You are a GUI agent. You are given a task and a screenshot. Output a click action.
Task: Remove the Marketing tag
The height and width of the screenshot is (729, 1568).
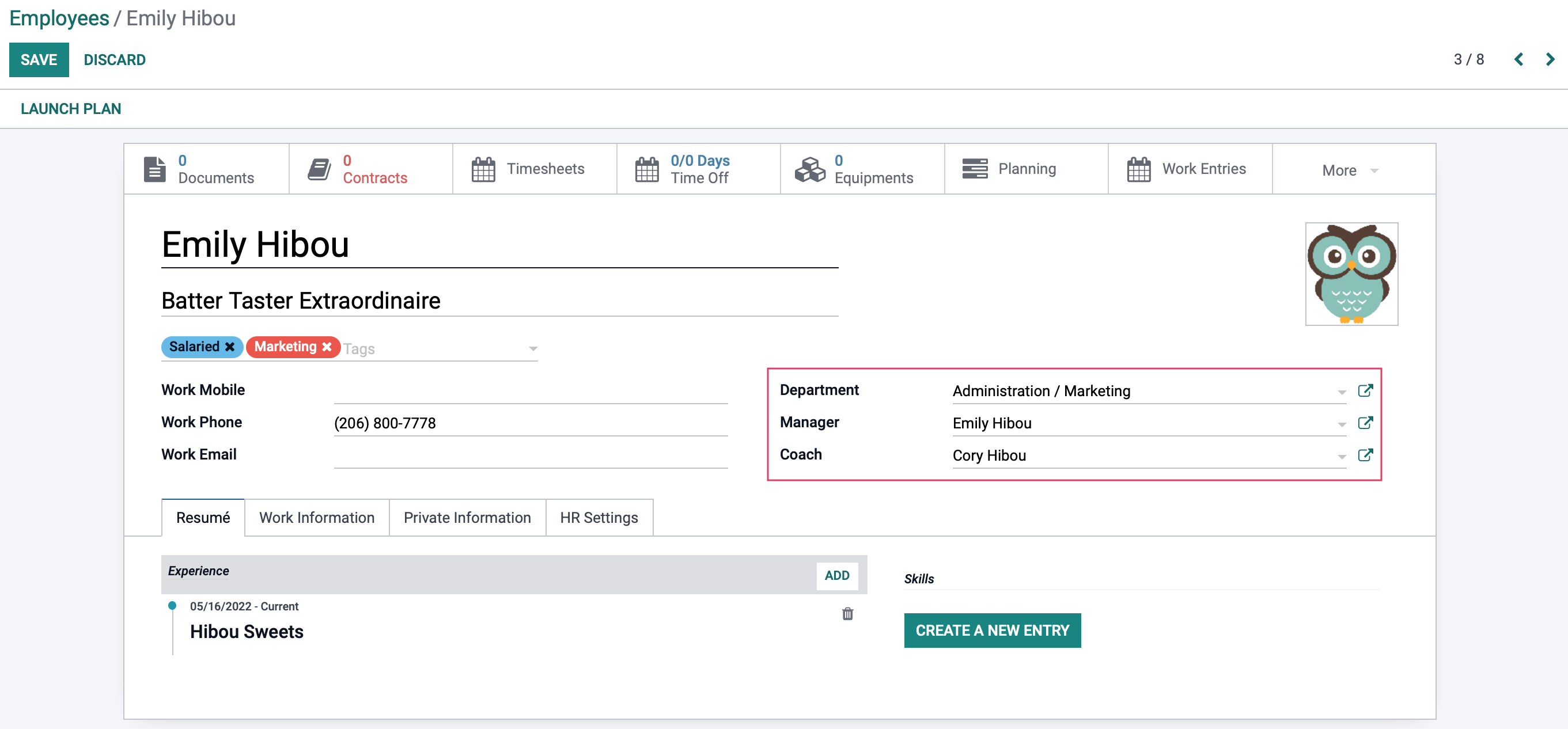(x=327, y=347)
